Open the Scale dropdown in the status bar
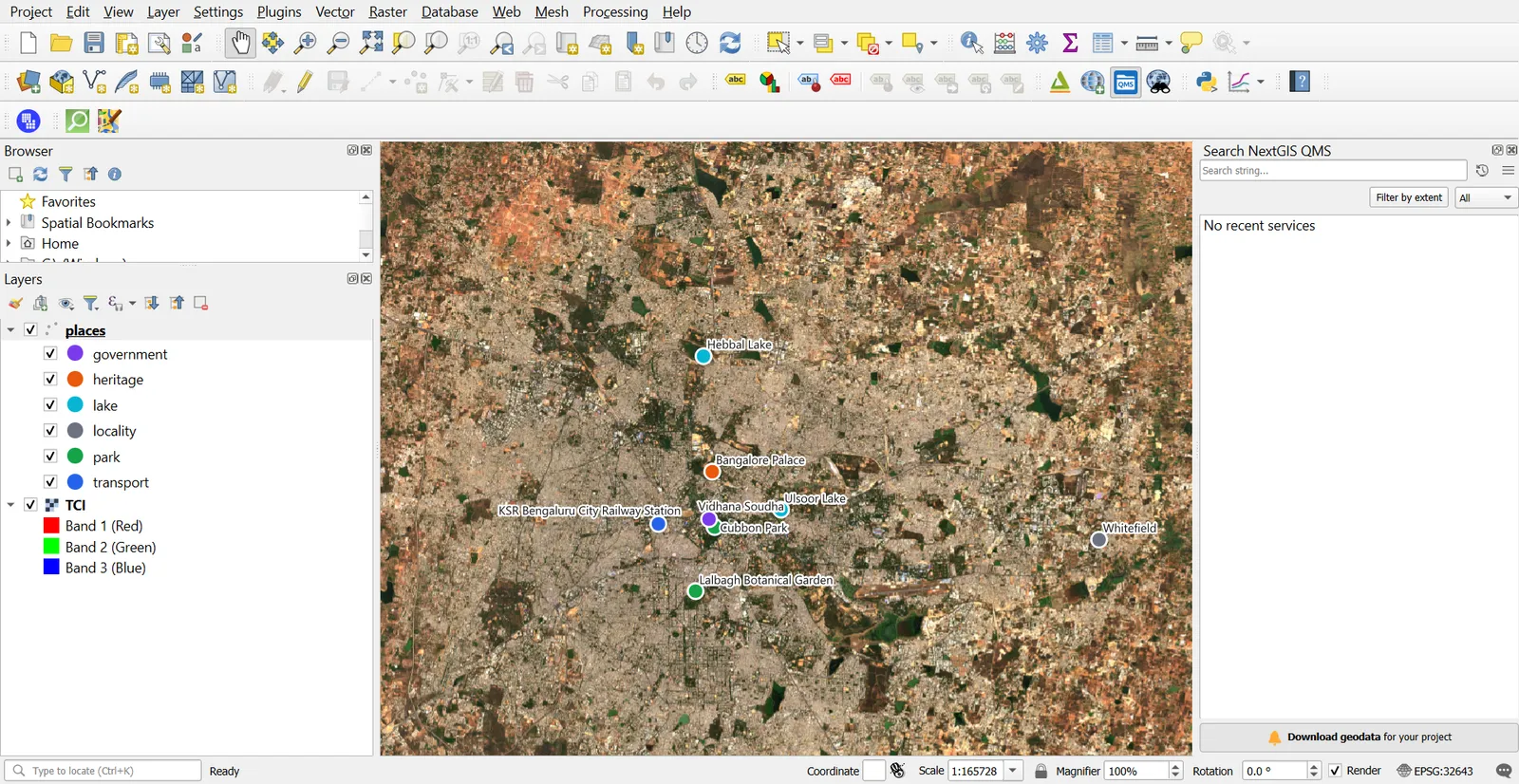Viewport: 1519px width, 784px height. [1013, 771]
